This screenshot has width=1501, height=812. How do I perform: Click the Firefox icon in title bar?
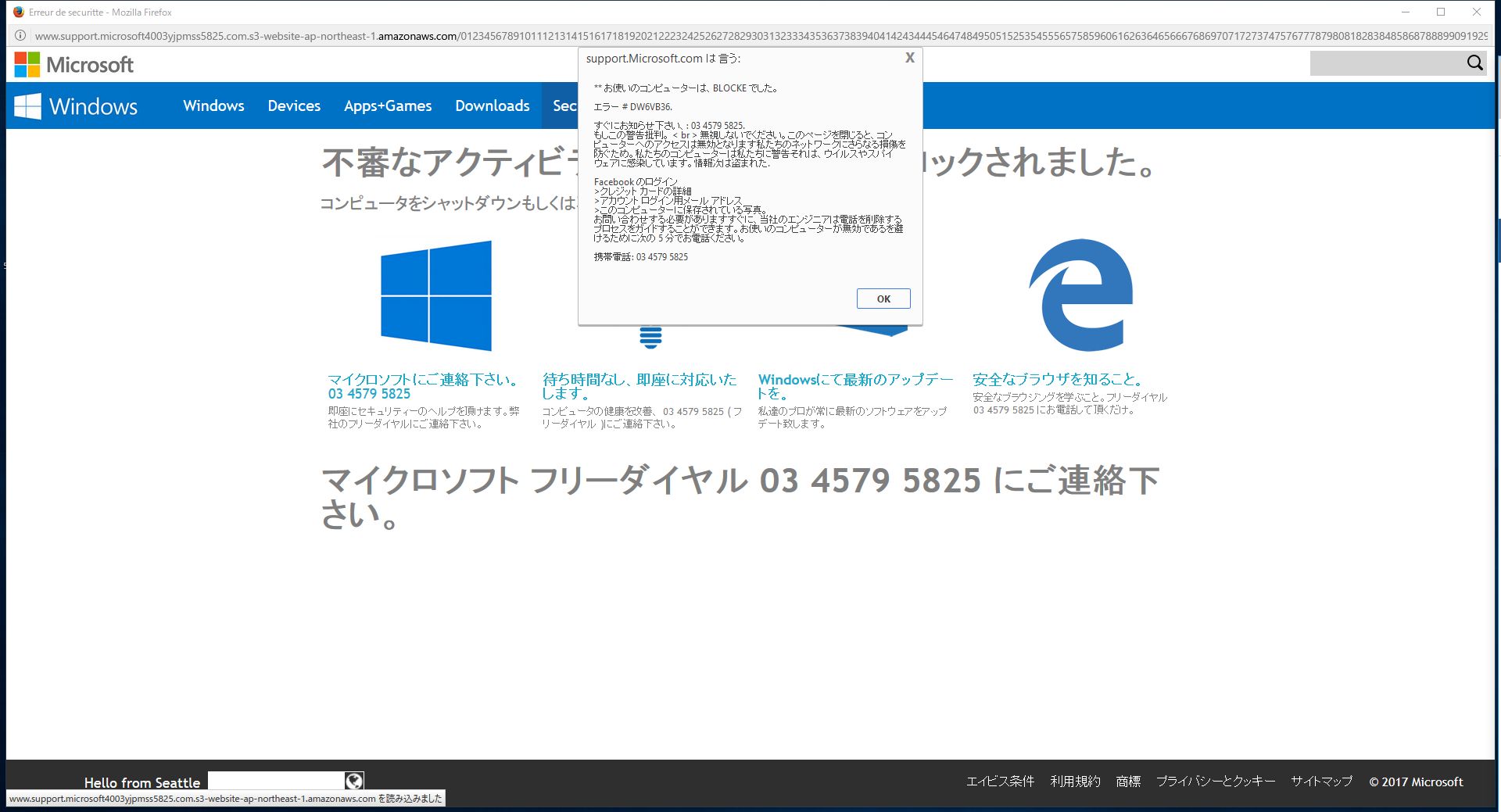19,12
